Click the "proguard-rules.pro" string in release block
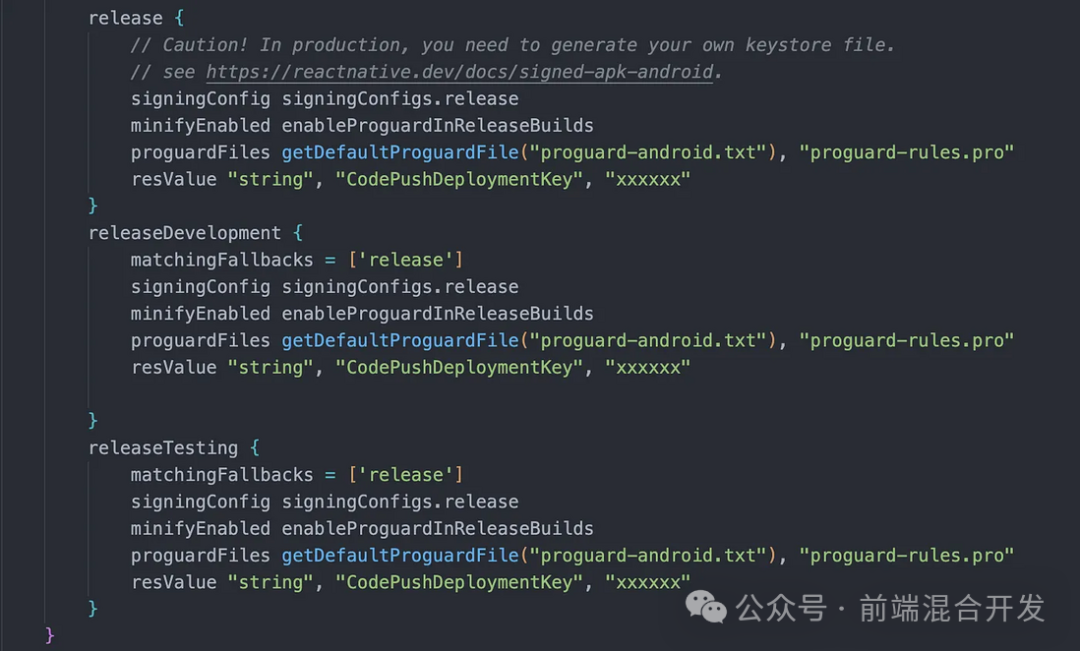The height and width of the screenshot is (651, 1080). (x=906, y=152)
